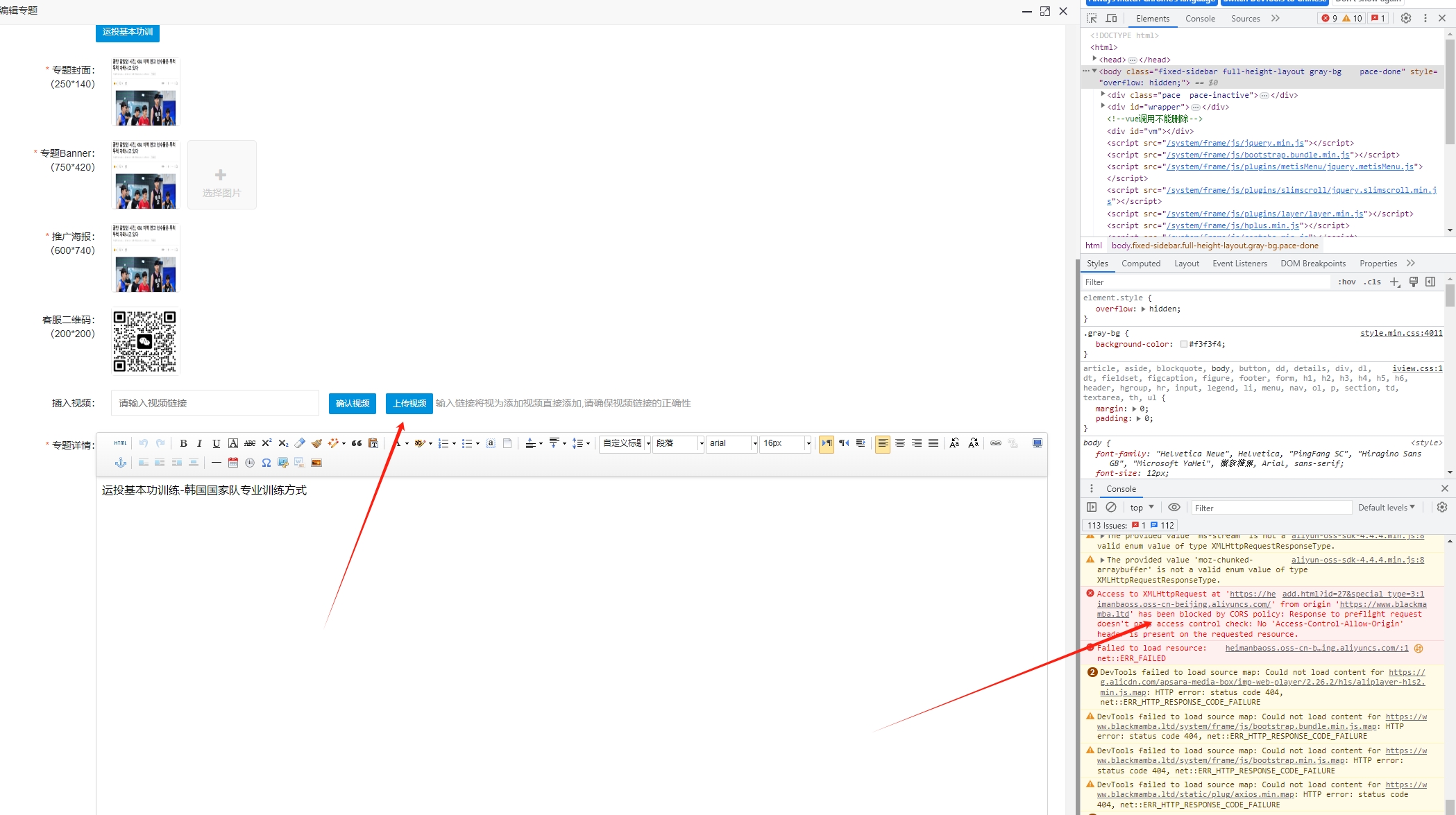Click the blockquote icon in toolbar
Screen dimensions: 1456x815
tap(357, 443)
